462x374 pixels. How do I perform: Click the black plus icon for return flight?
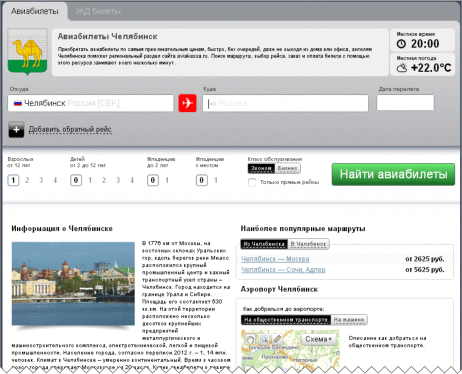[x=16, y=130]
